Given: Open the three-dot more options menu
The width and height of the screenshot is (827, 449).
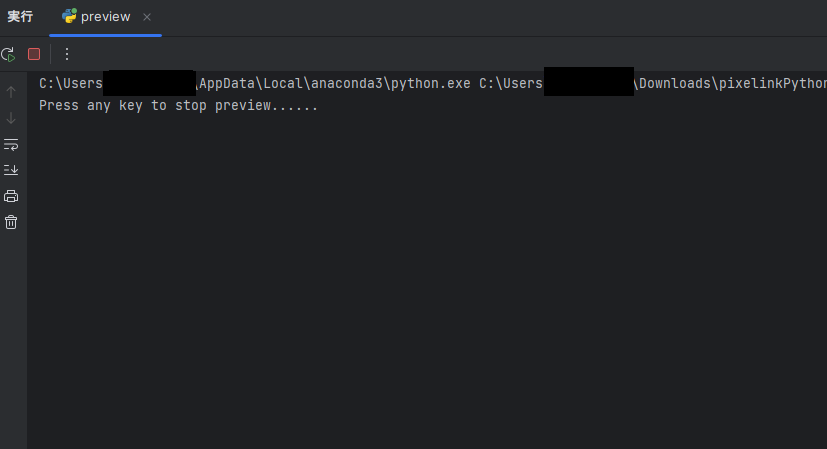Looking at the screenshot, I should click(66, 54).
